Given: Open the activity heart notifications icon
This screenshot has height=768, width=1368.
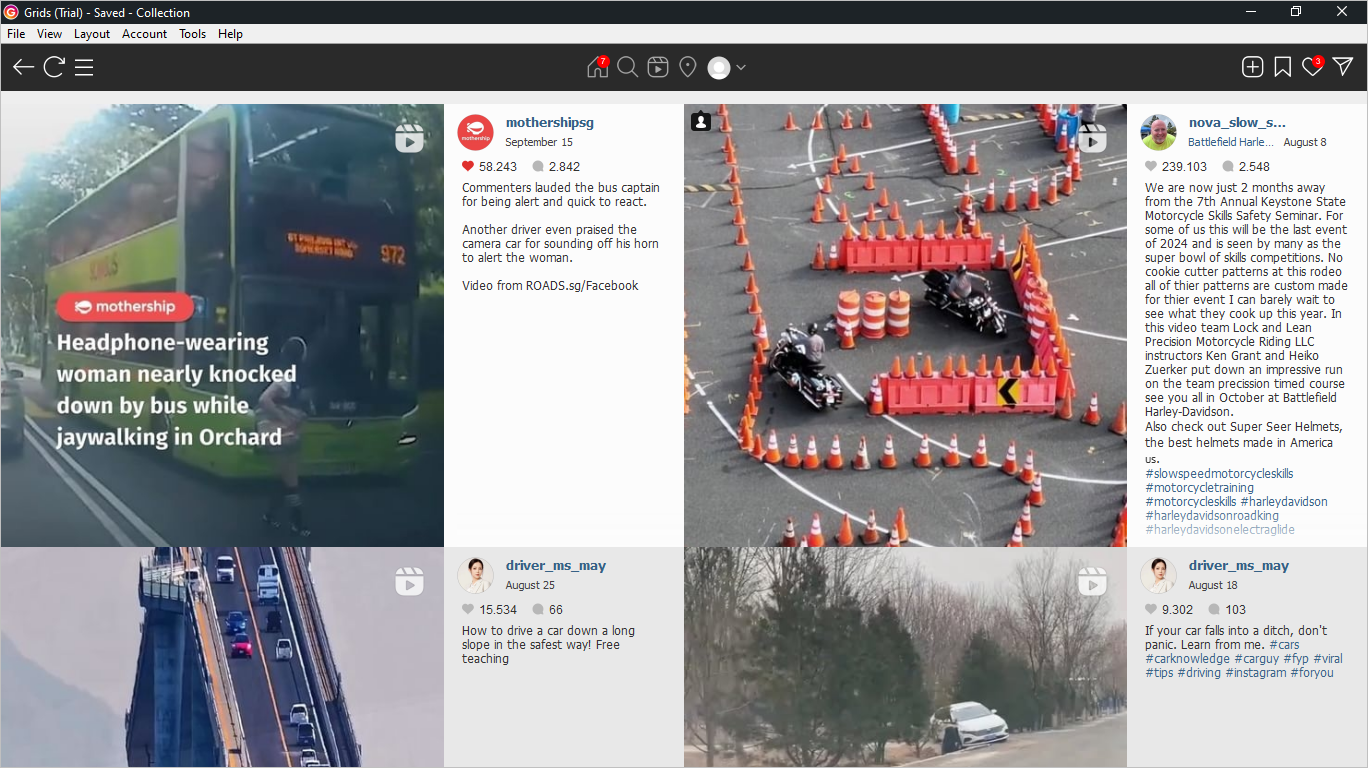Looking at the screenshot, I should [1312, 67].
